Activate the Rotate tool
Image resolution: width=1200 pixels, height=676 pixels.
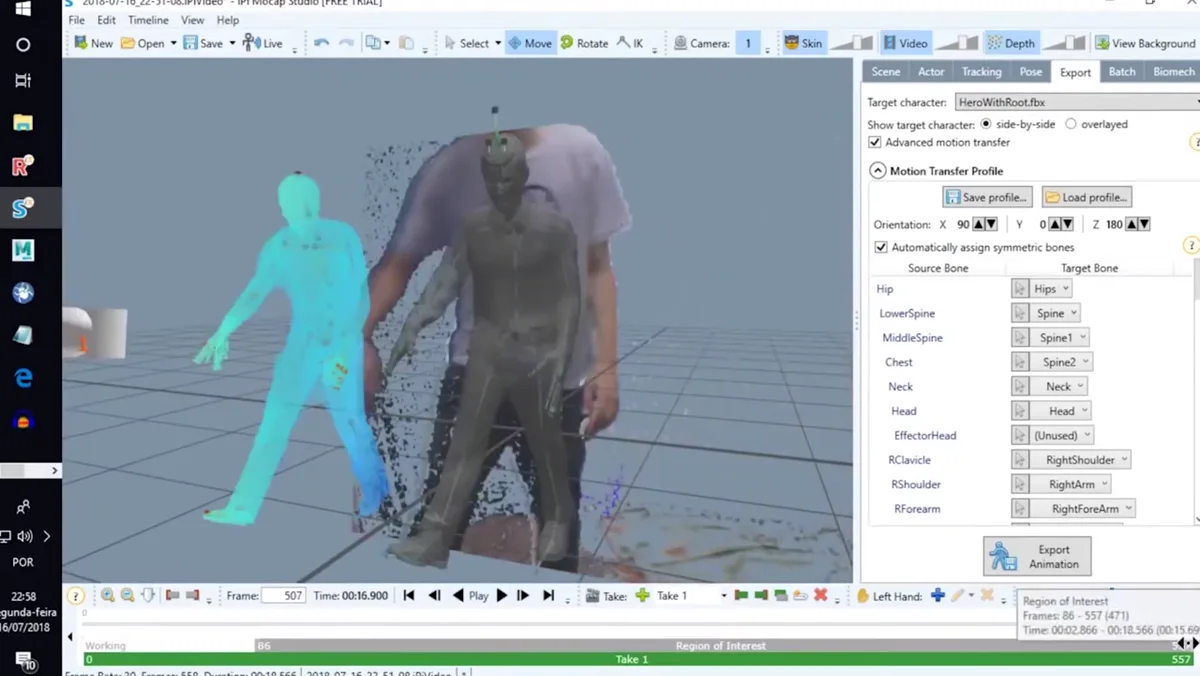584,43
